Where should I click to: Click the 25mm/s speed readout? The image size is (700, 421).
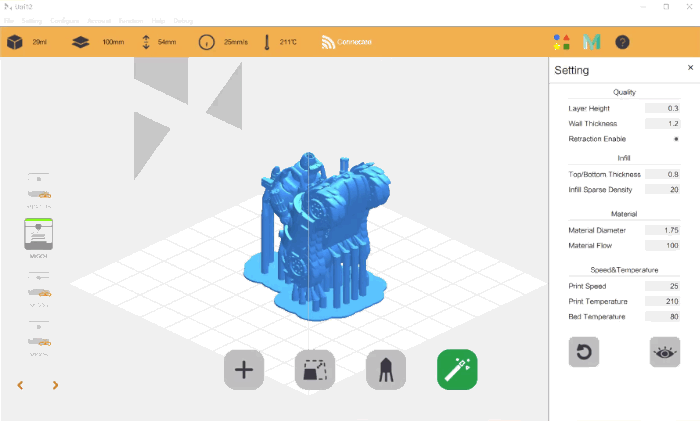236,42
